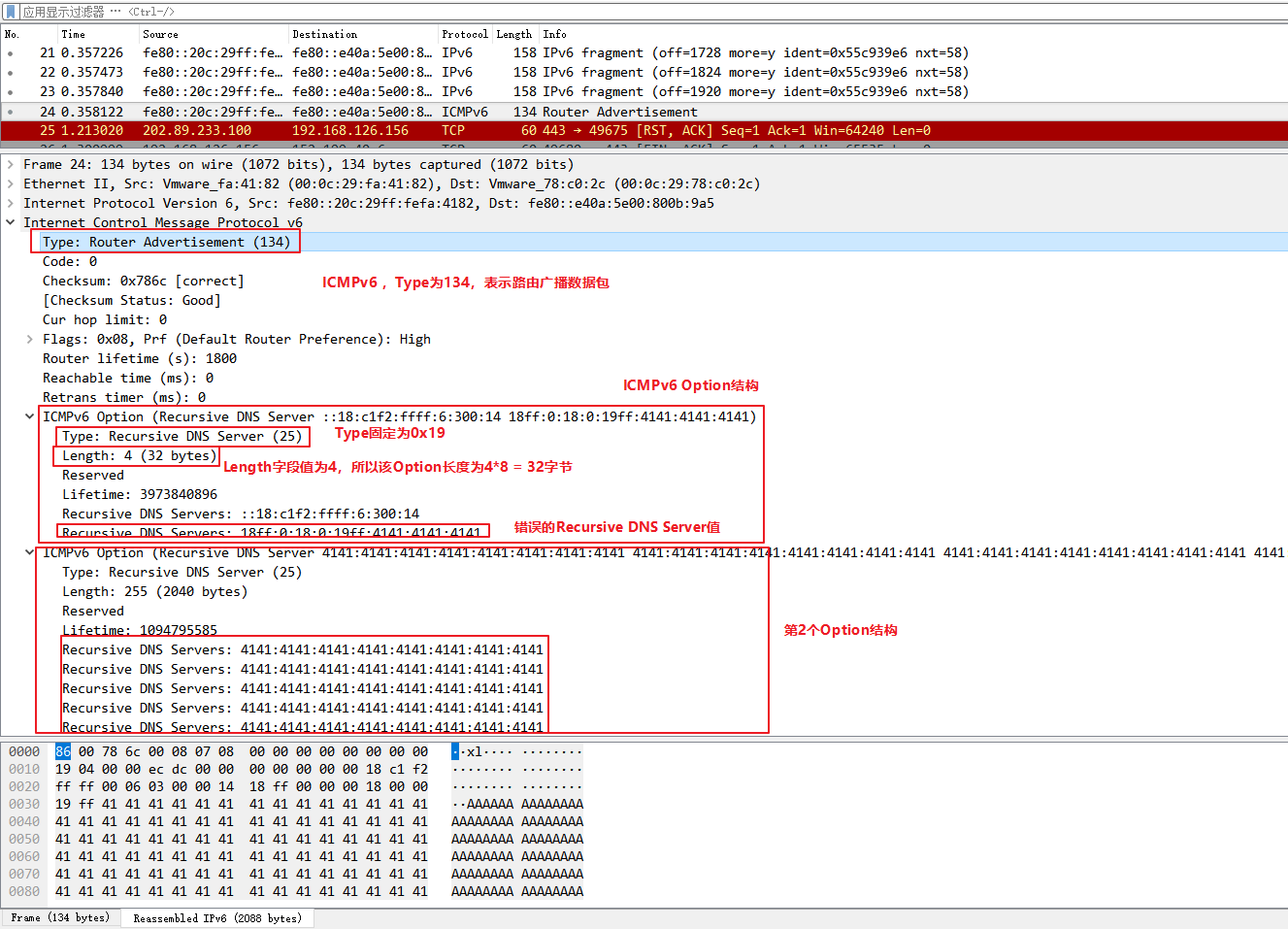Collapse ICMPv6 Option with ::18:c1f2 server

(x=29, y=416)
